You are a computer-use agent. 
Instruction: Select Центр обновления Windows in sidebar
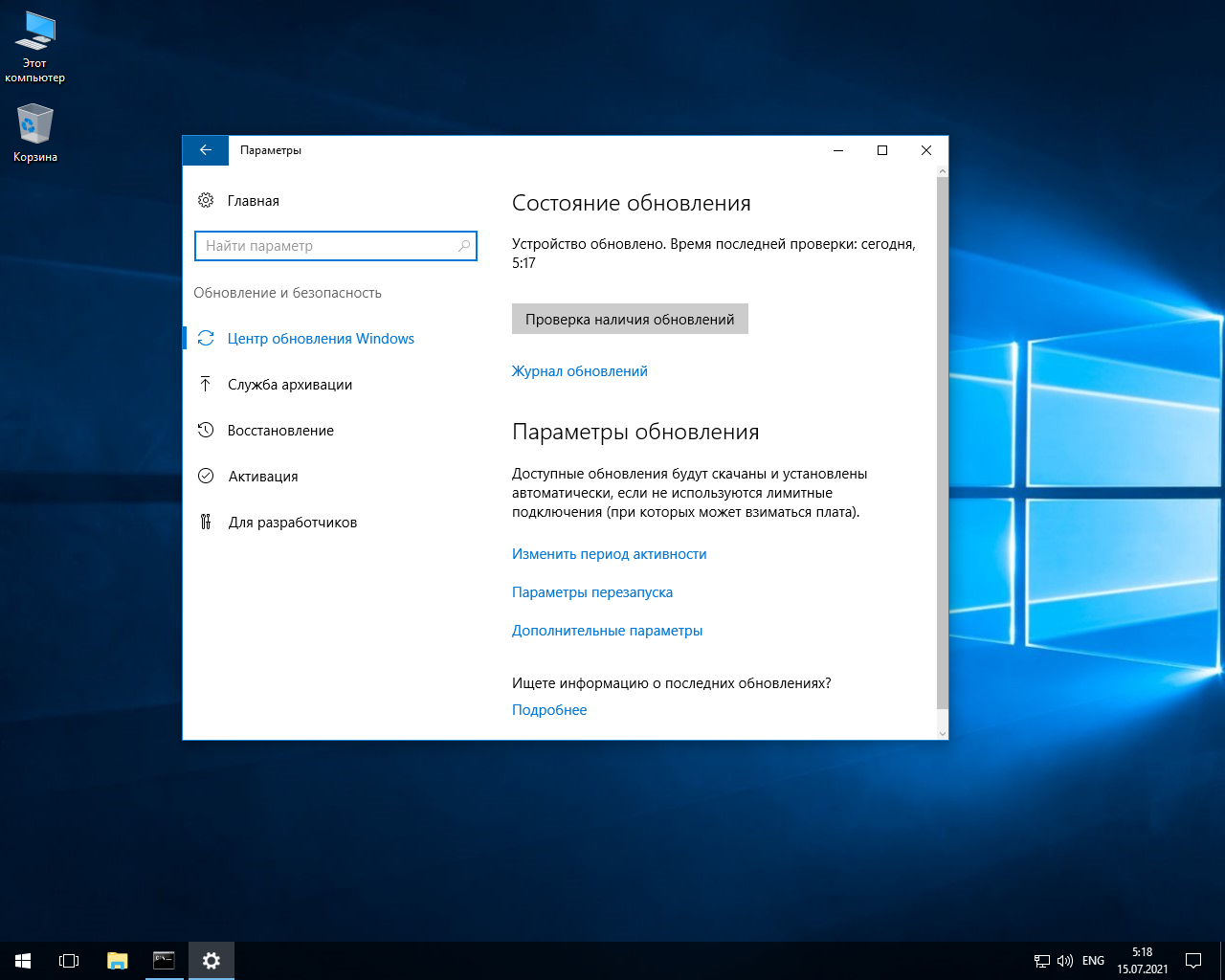click(321, 339)
